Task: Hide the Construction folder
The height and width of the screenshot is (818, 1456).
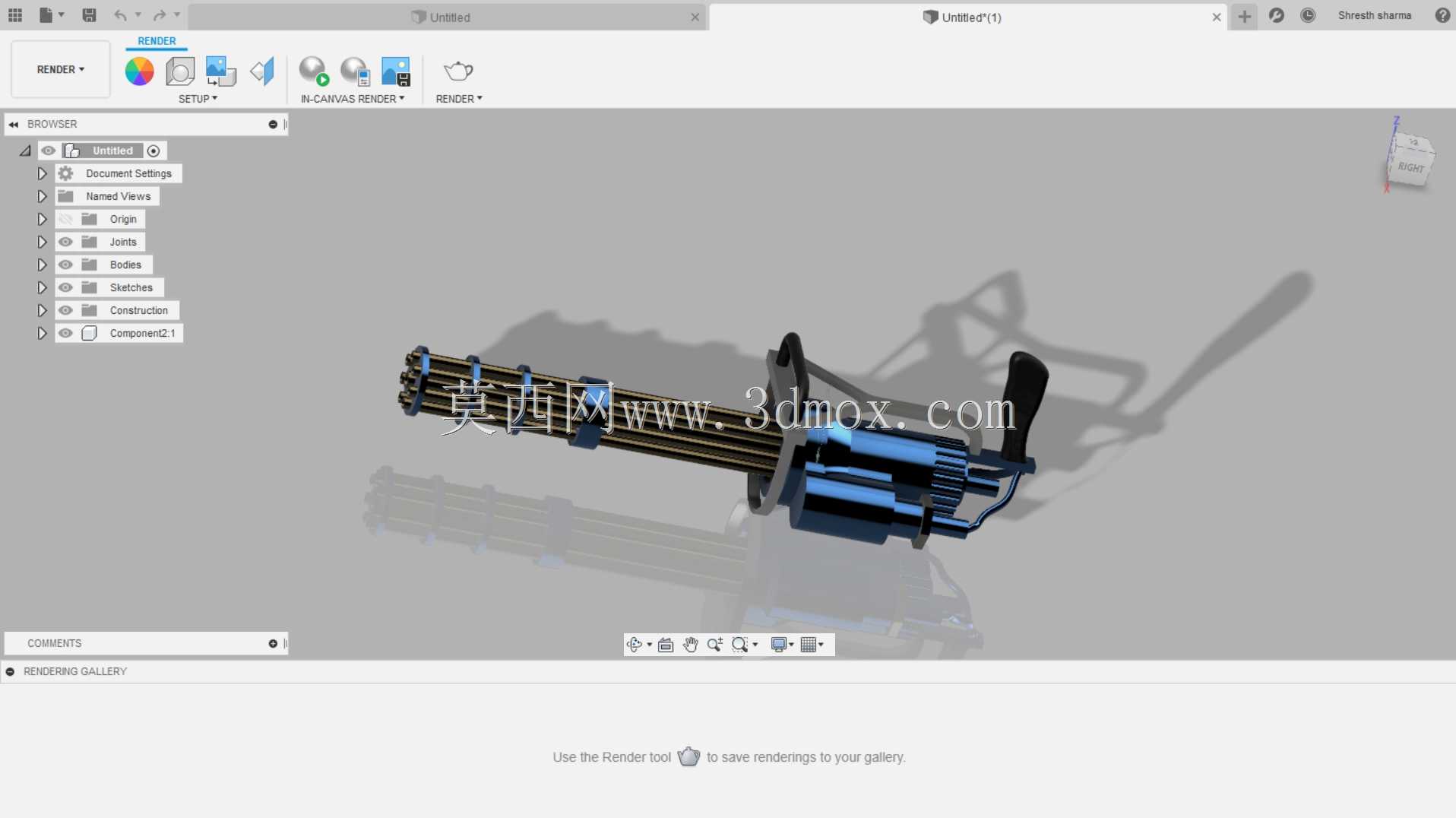Action: (x=66, y=310)
